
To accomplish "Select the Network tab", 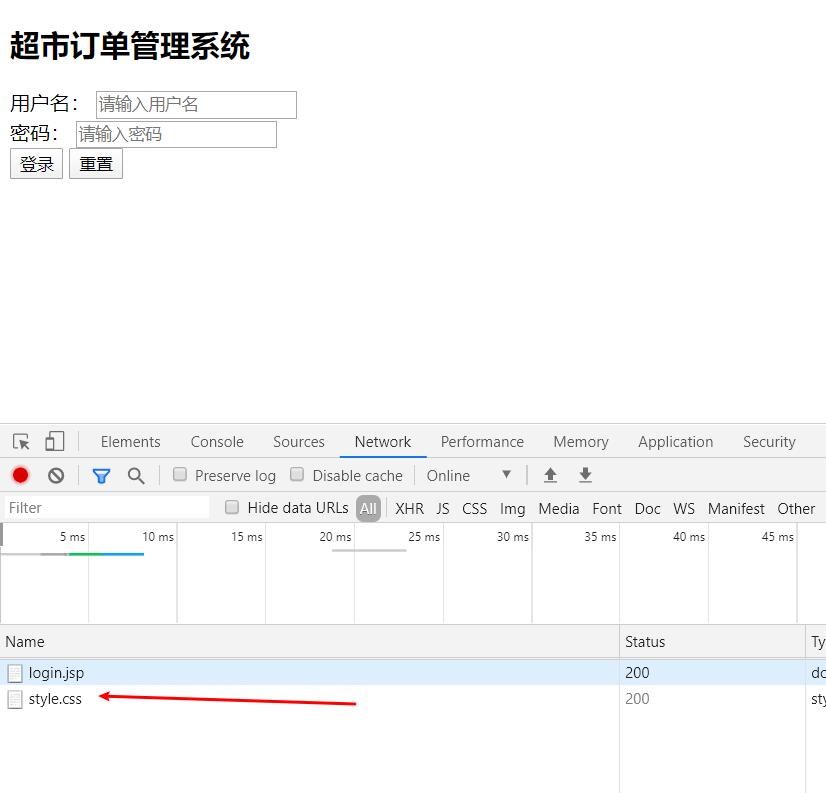I will pyautogui.click(x=383, y=442).
